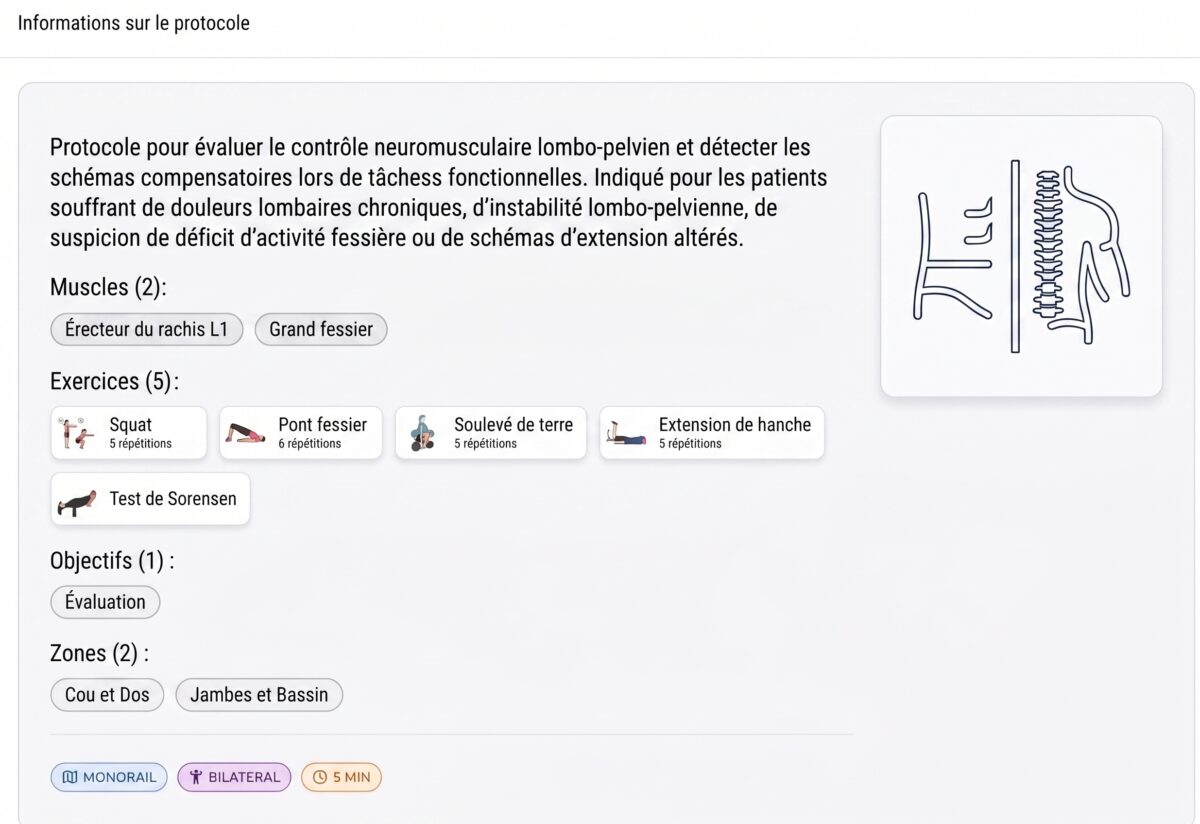Click the Test de Sorensen plank illustration
This screenshot has width=1200, height=824.
pos(78,499)
